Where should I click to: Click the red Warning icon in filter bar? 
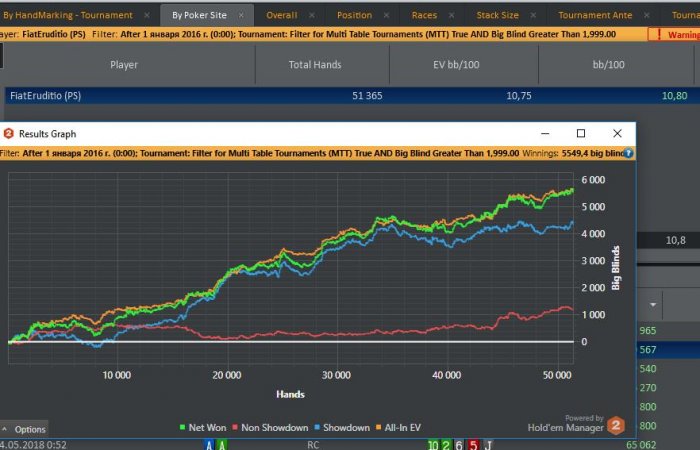pos(655,34)
